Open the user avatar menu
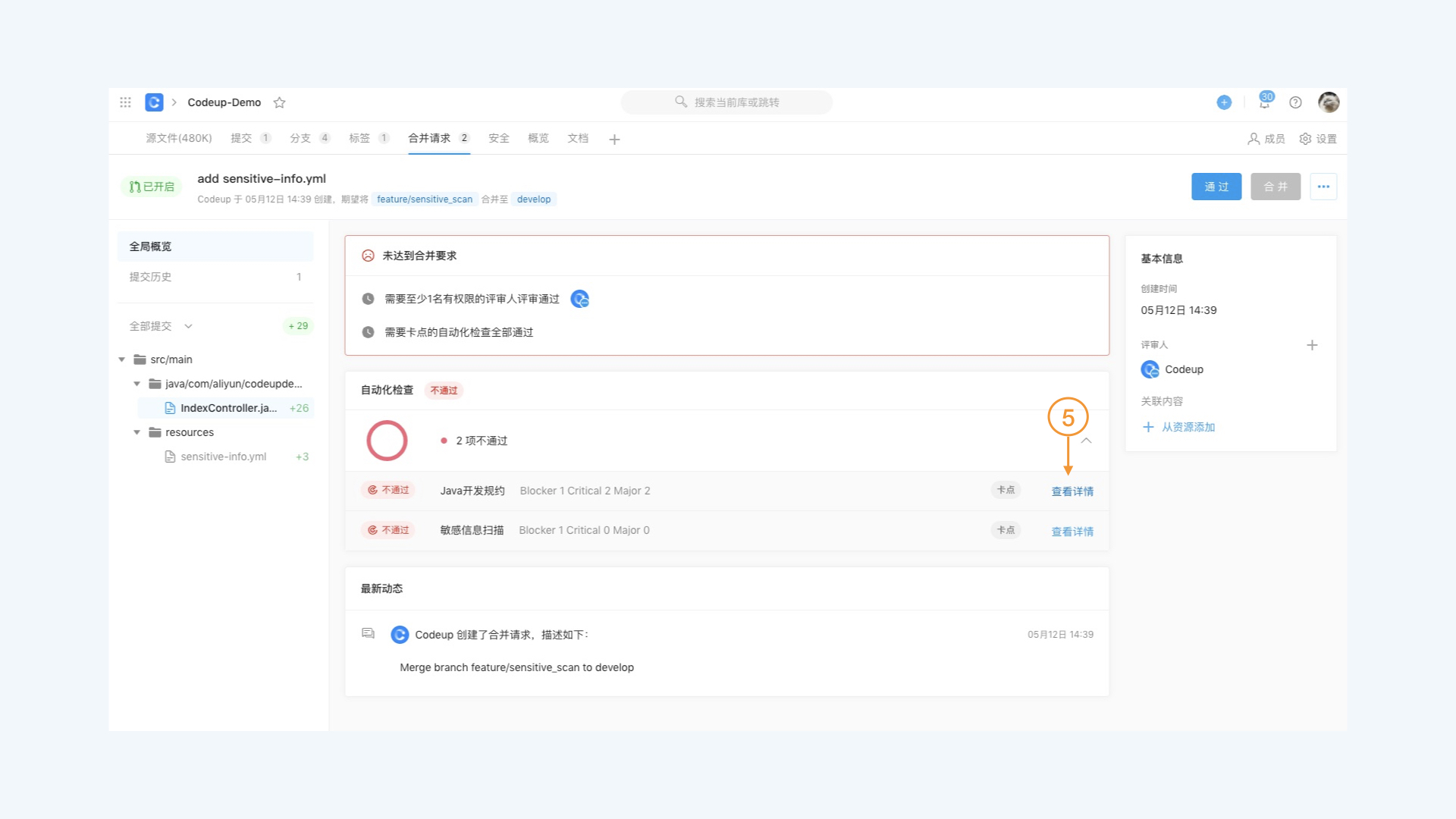The width and height of the screenshot is (1456, 819). point(1328,102)
